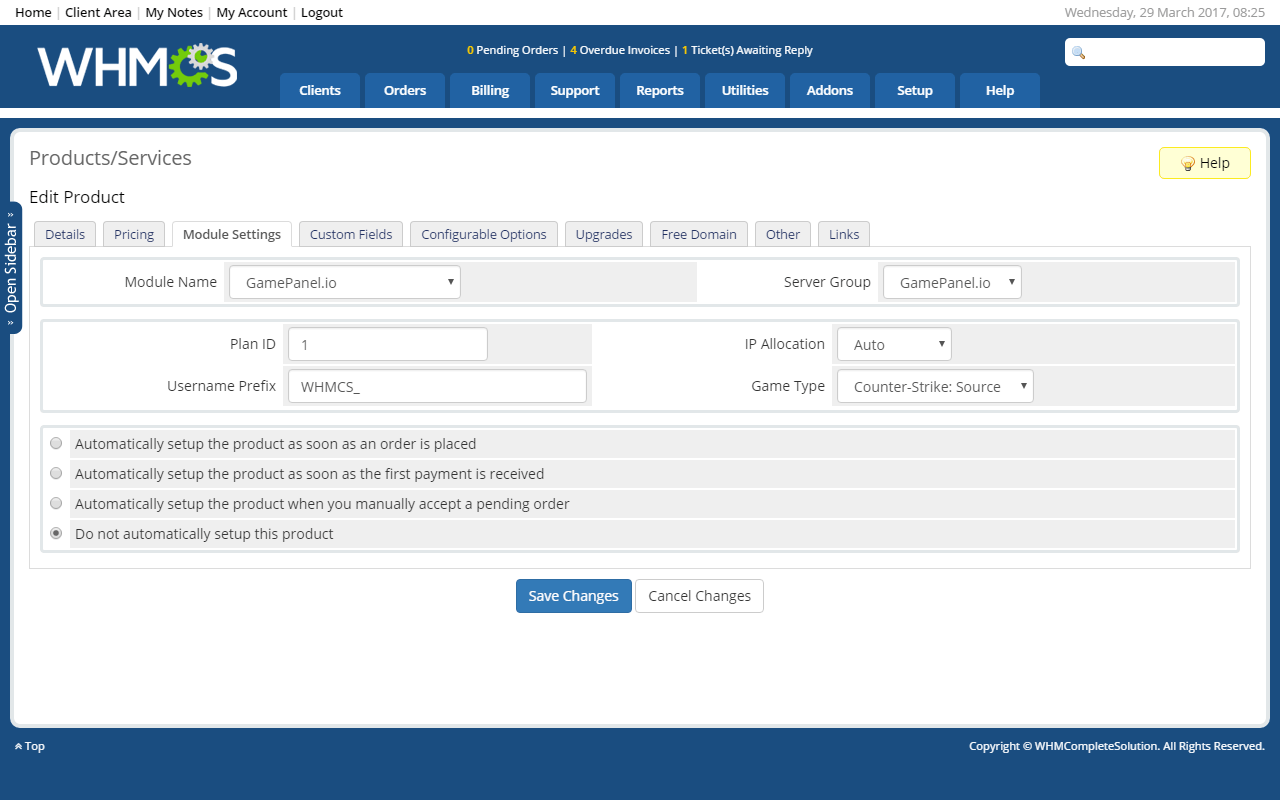Click the Logout link

(322, 12)
